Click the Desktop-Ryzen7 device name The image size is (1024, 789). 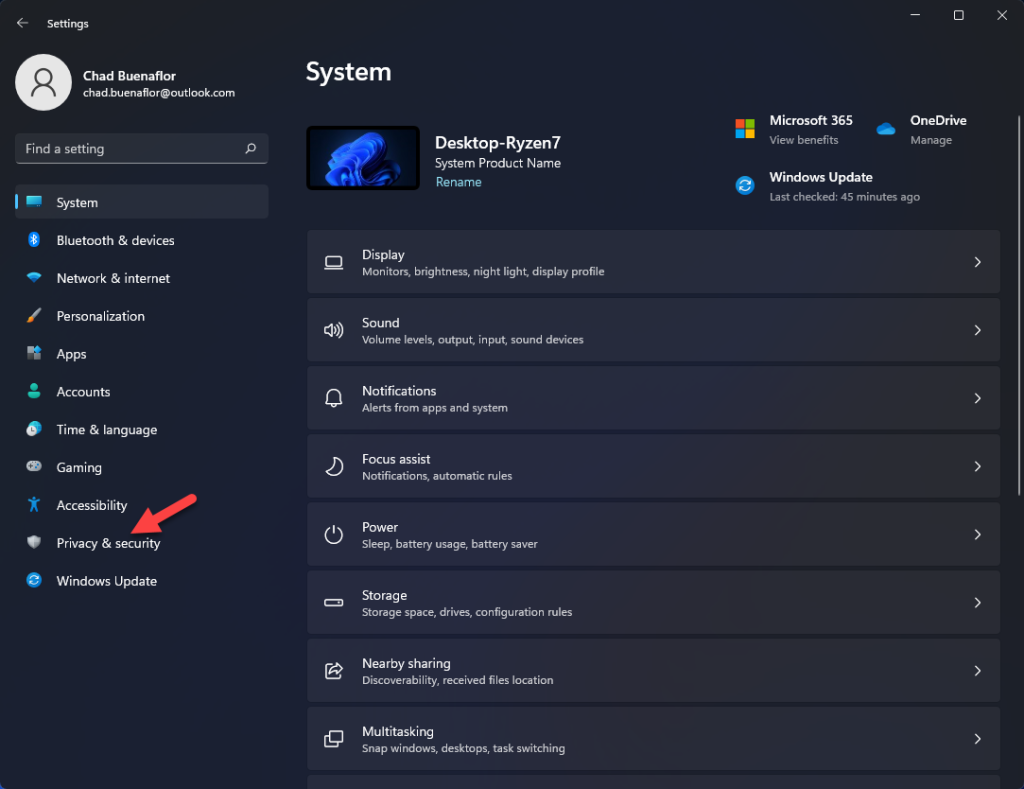pos(498,142)
